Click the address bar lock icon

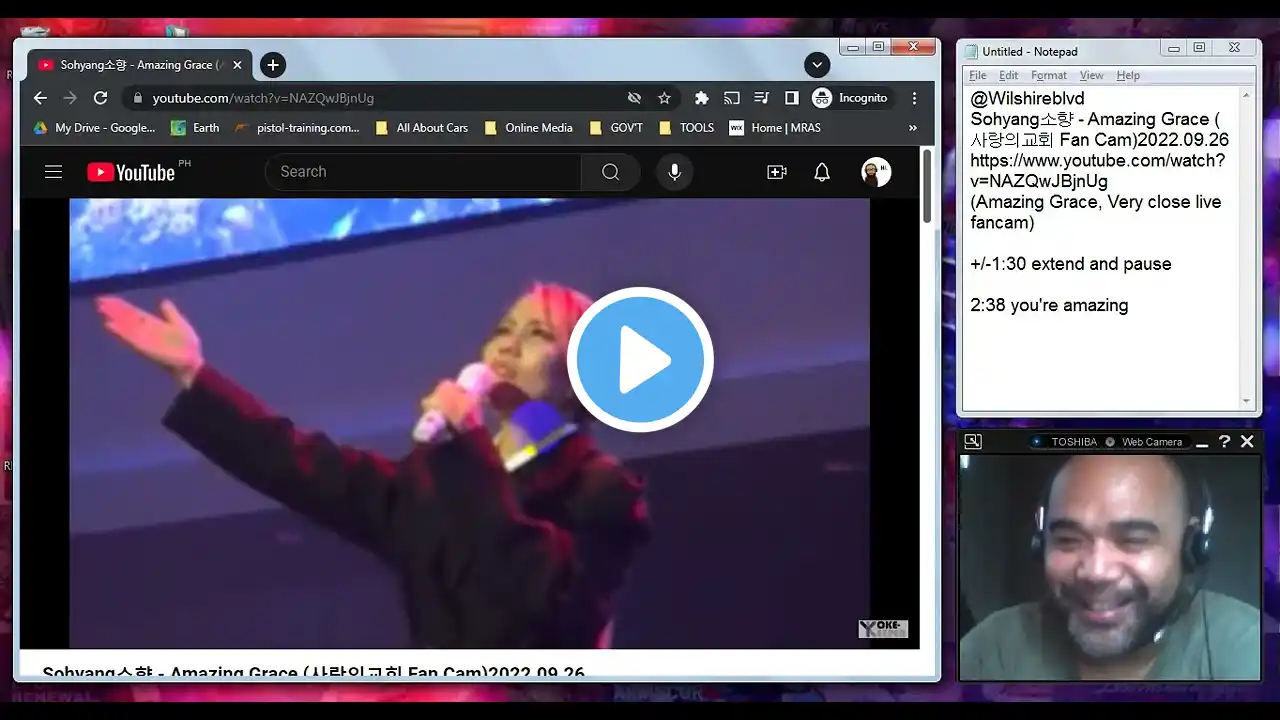tap(138, 98)
